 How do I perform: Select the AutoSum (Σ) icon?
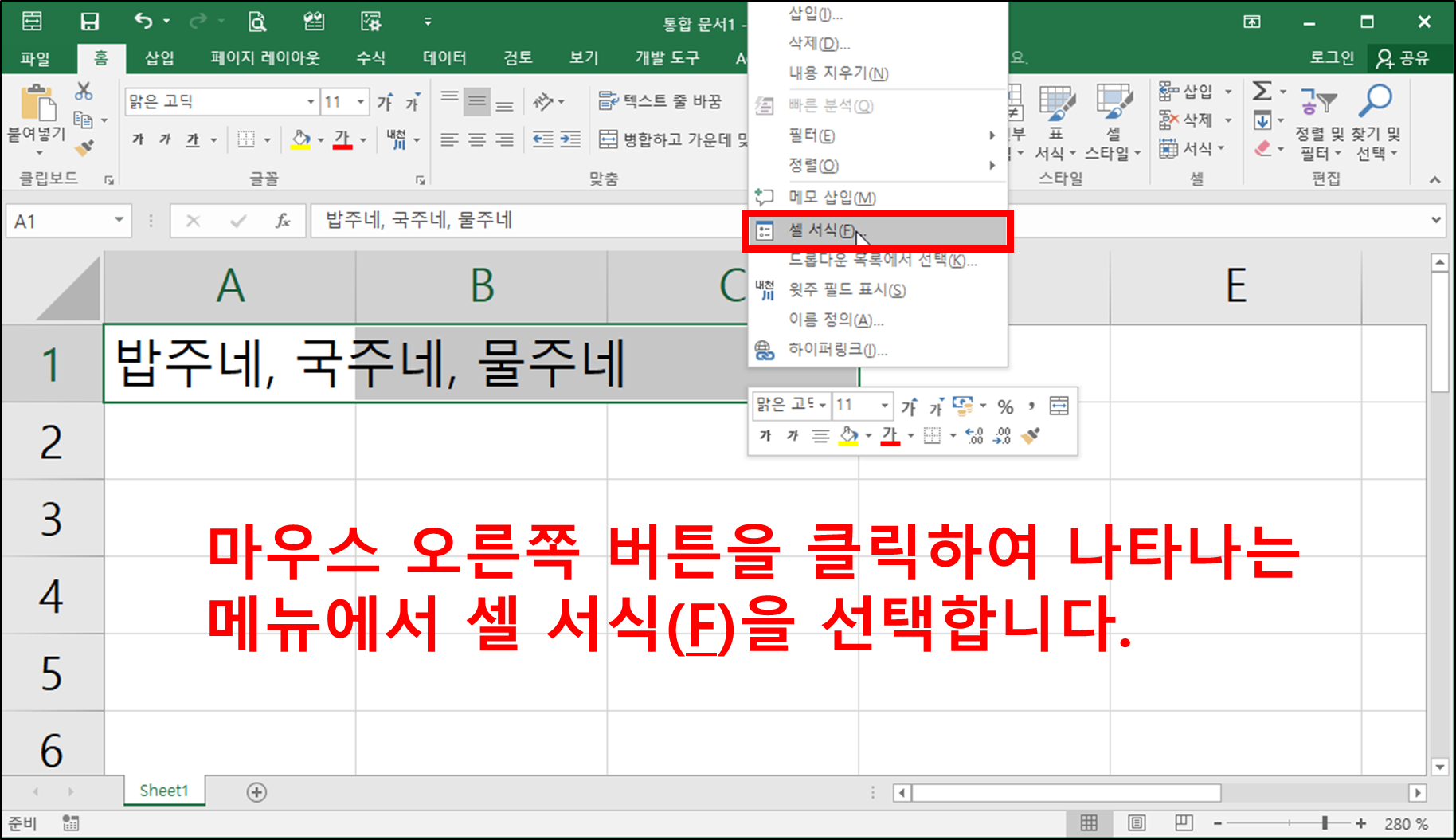1262,91
